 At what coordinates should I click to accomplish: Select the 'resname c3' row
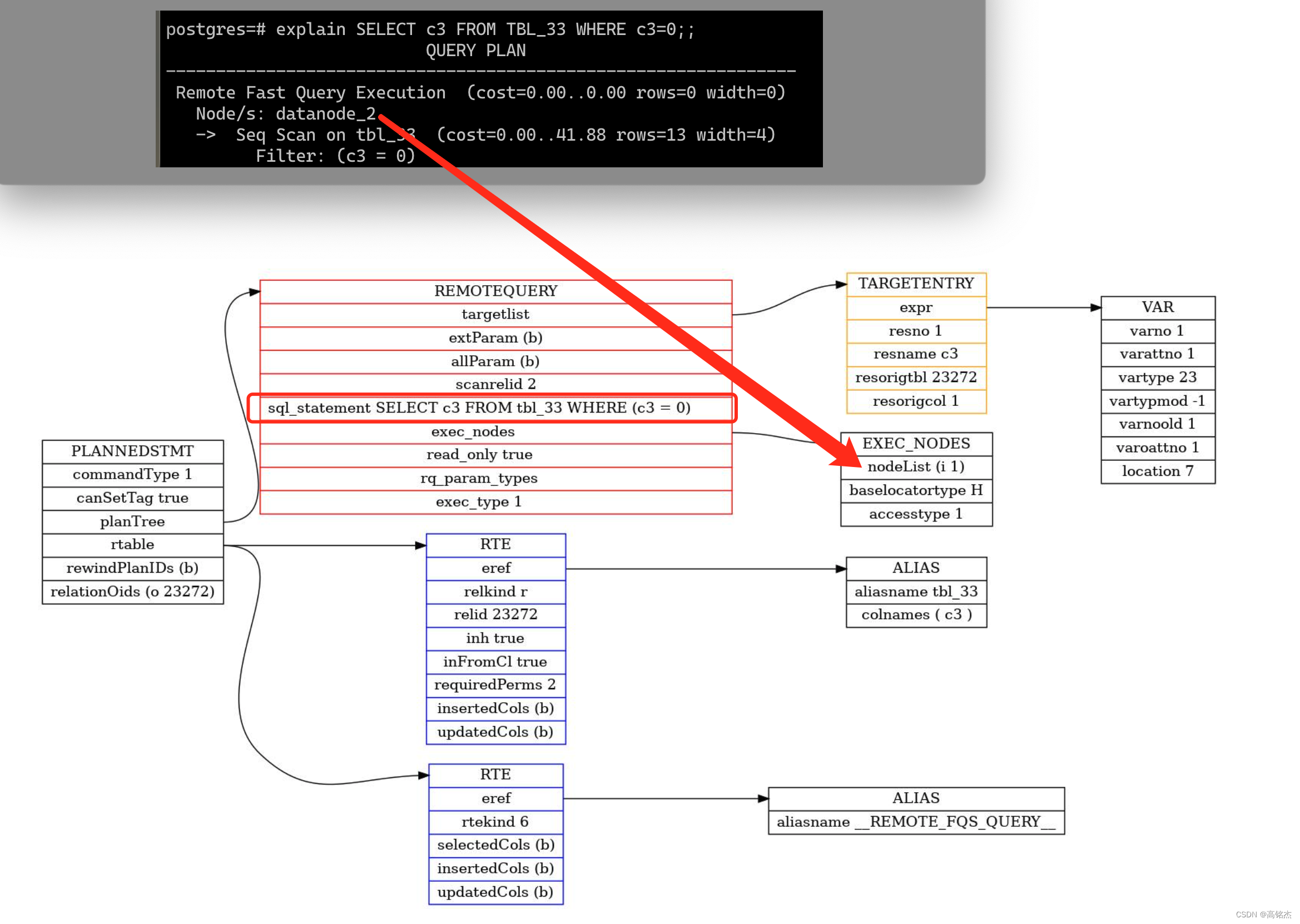[x=916, y=355]
